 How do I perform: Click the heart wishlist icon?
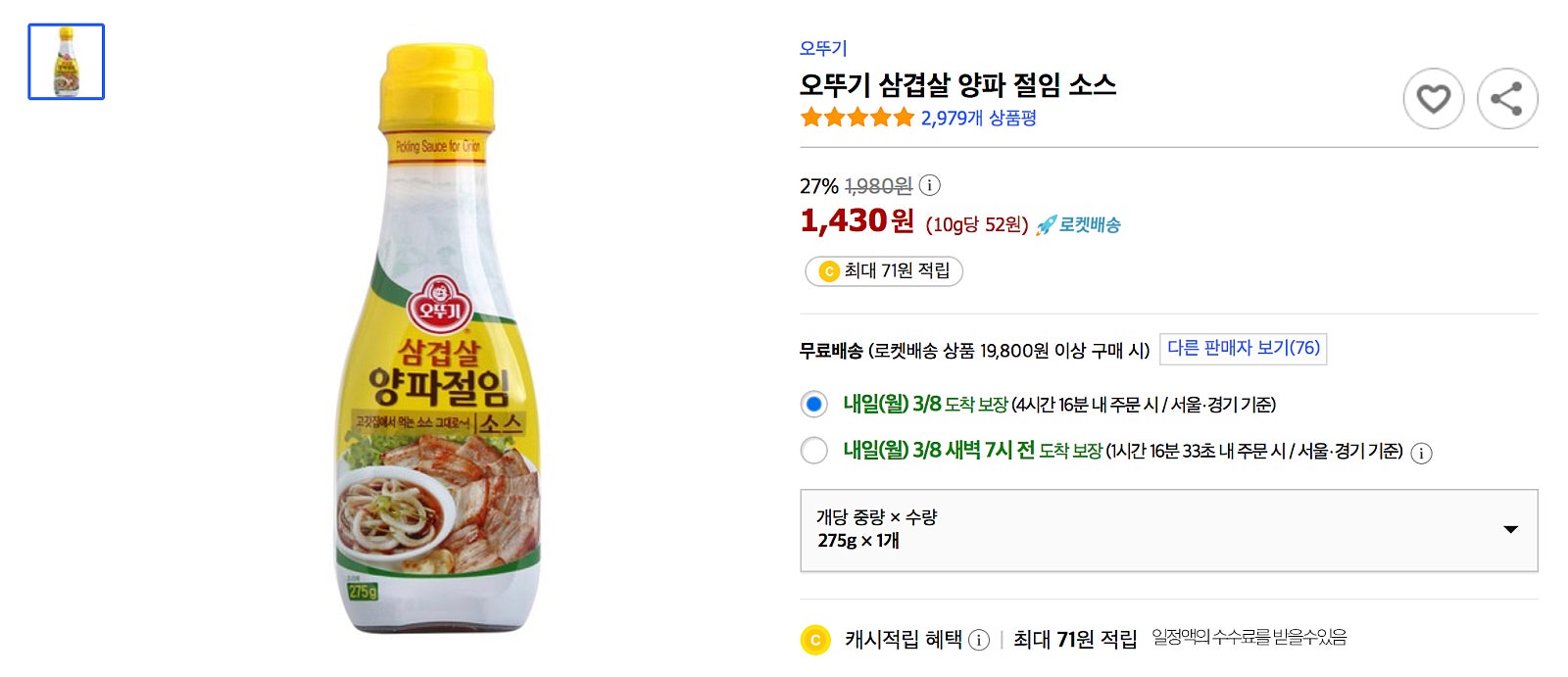[1433, 99]
